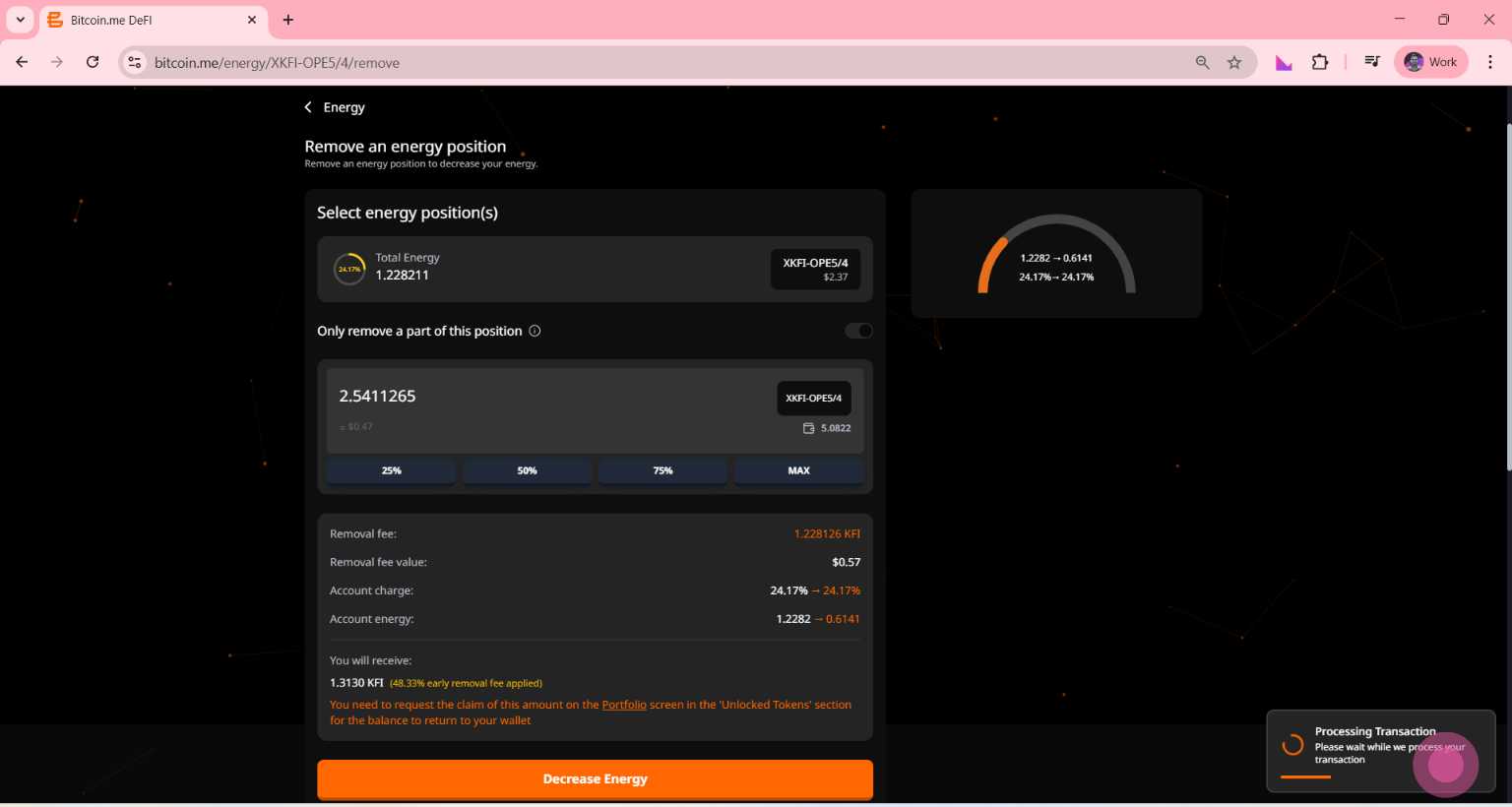Bookmark this page with the star icon
The height and width of the screenshot is (807, 1512).
click(1234, 62)
